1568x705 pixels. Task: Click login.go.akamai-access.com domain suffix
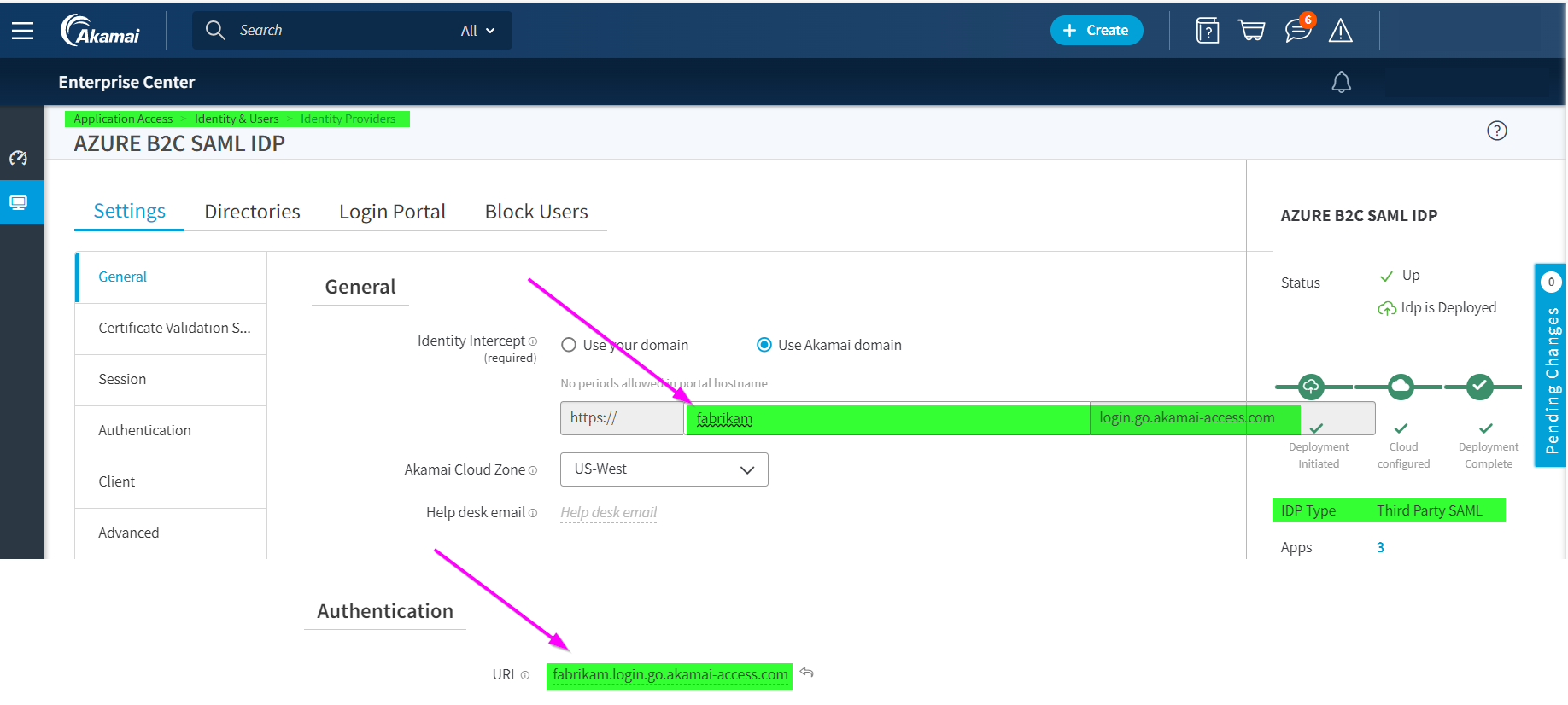tap(1187, 418)
